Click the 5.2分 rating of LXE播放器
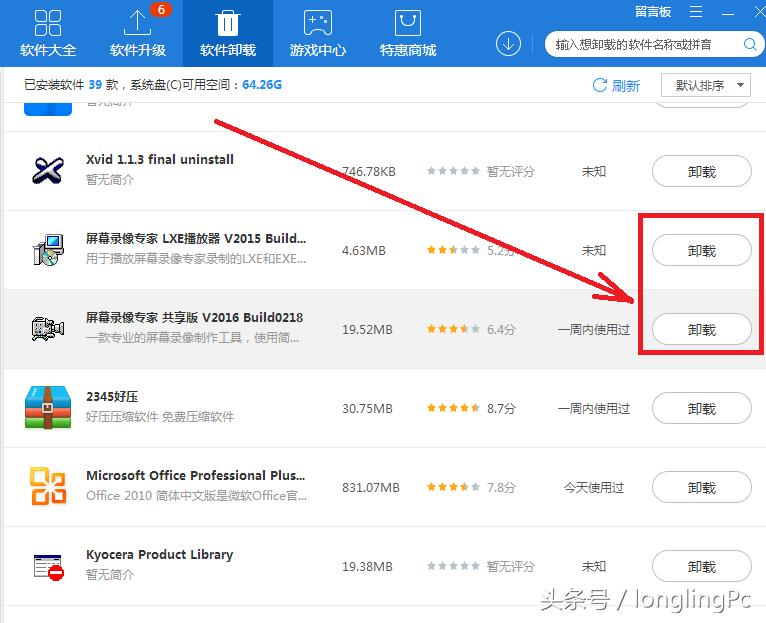766x623 pixels. click(470, 251)
